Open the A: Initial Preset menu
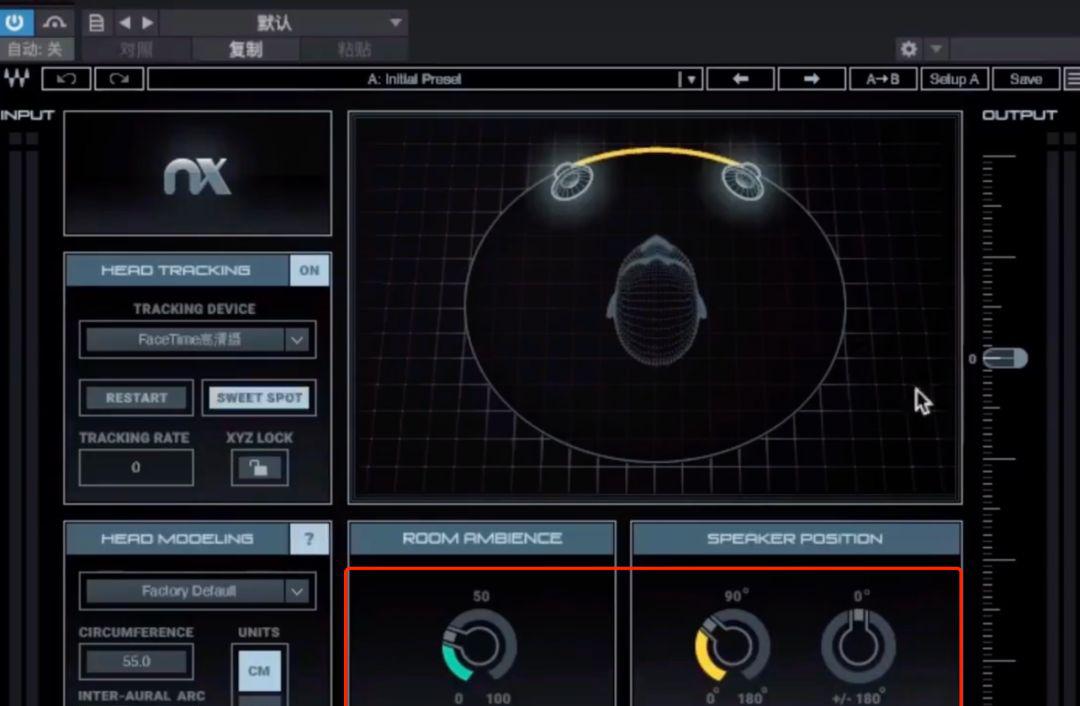The width and height of the screenshot is (1080, 706). coord(425,79)
